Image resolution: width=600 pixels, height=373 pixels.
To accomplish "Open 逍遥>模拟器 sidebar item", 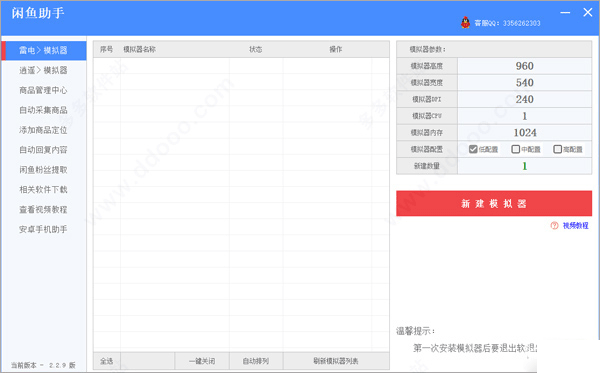I will pos(43,70).
